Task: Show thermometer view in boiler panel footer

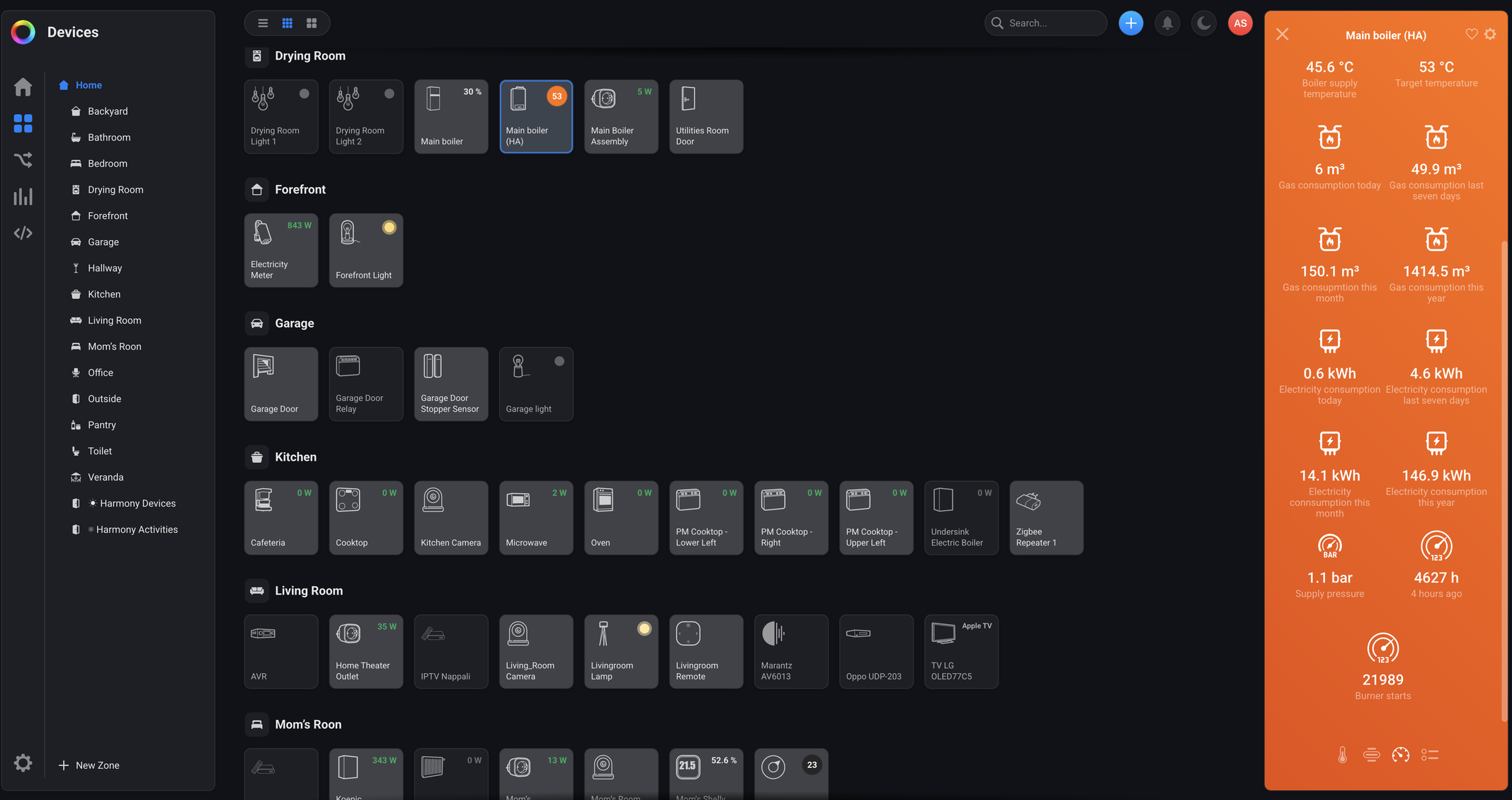Action: (1342, 755)
